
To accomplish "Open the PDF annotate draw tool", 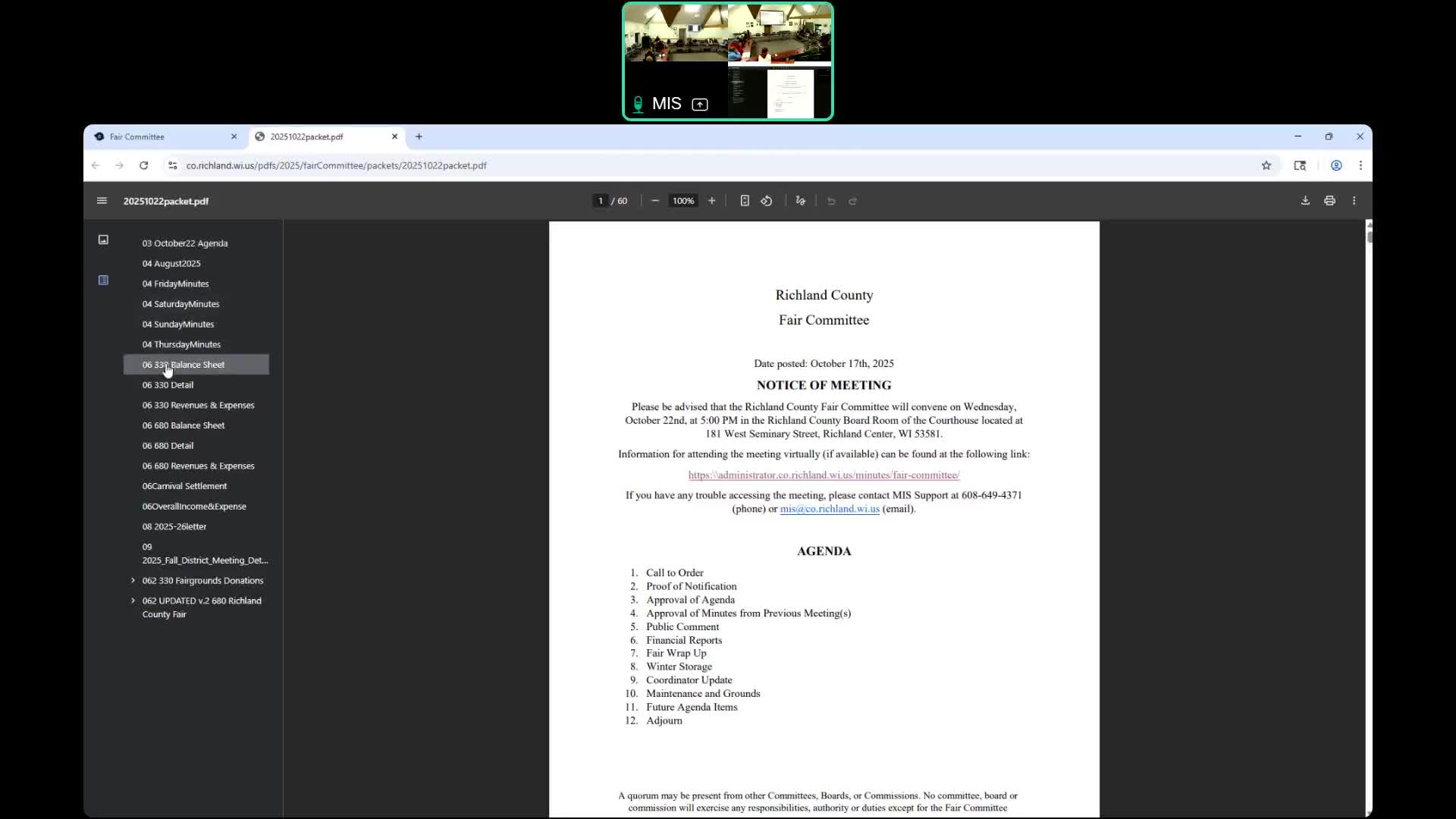I will click(800, 201).
